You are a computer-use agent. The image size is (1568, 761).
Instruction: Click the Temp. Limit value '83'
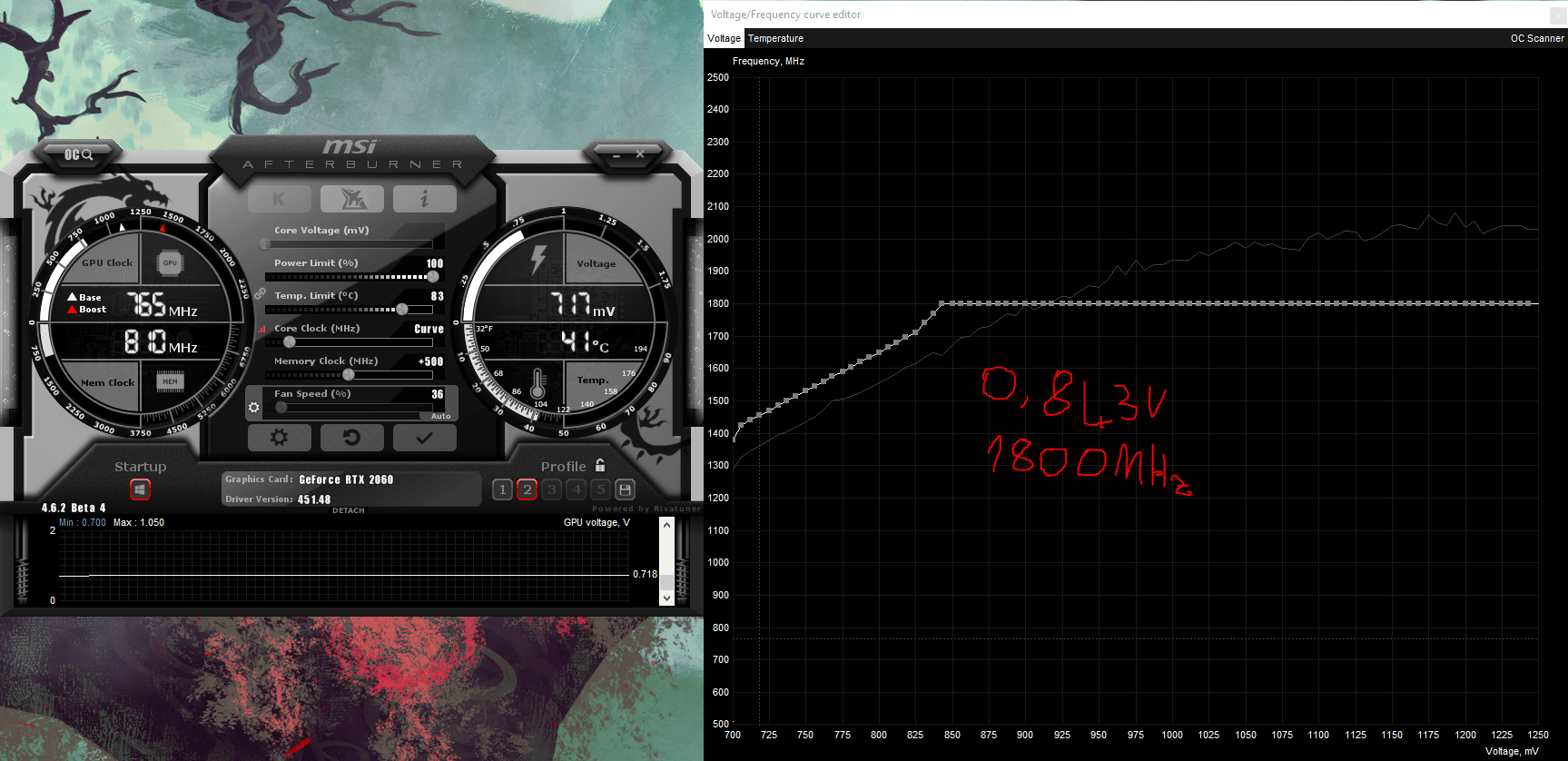(x=438, y=296)
